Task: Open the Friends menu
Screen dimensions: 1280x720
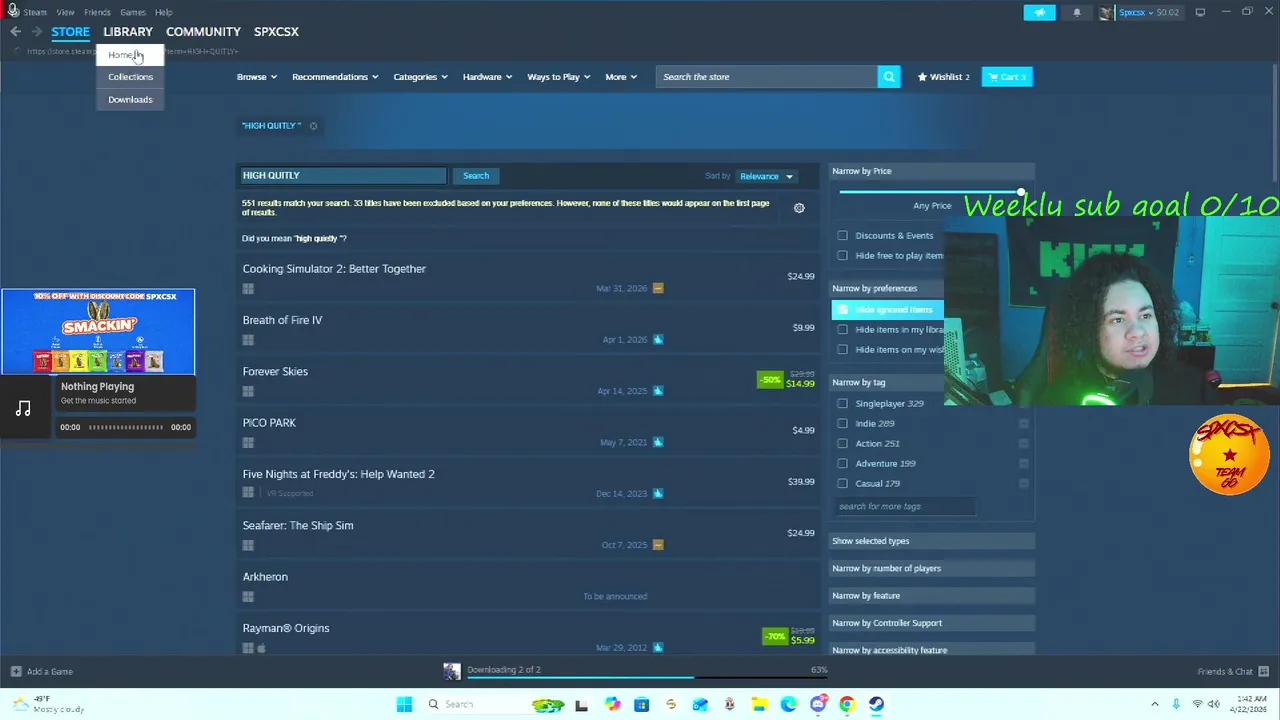Action: [97, 12]
